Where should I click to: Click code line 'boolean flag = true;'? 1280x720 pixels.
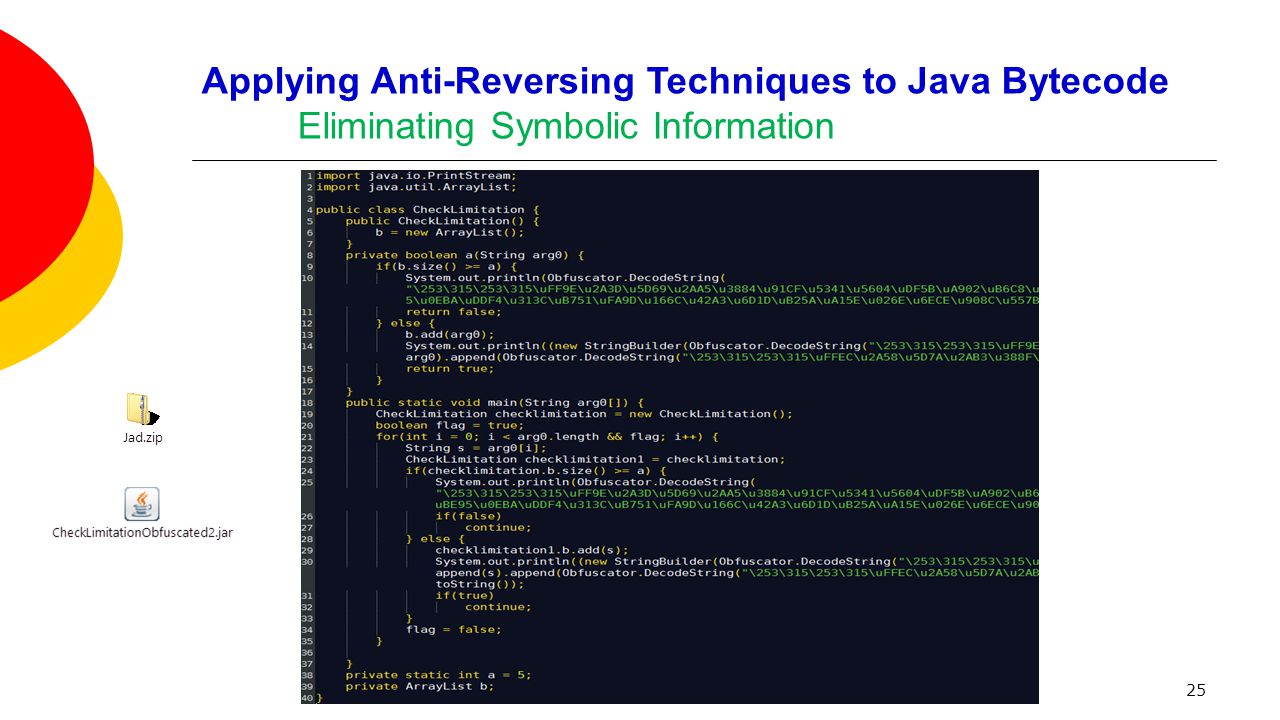pos(450,425)
